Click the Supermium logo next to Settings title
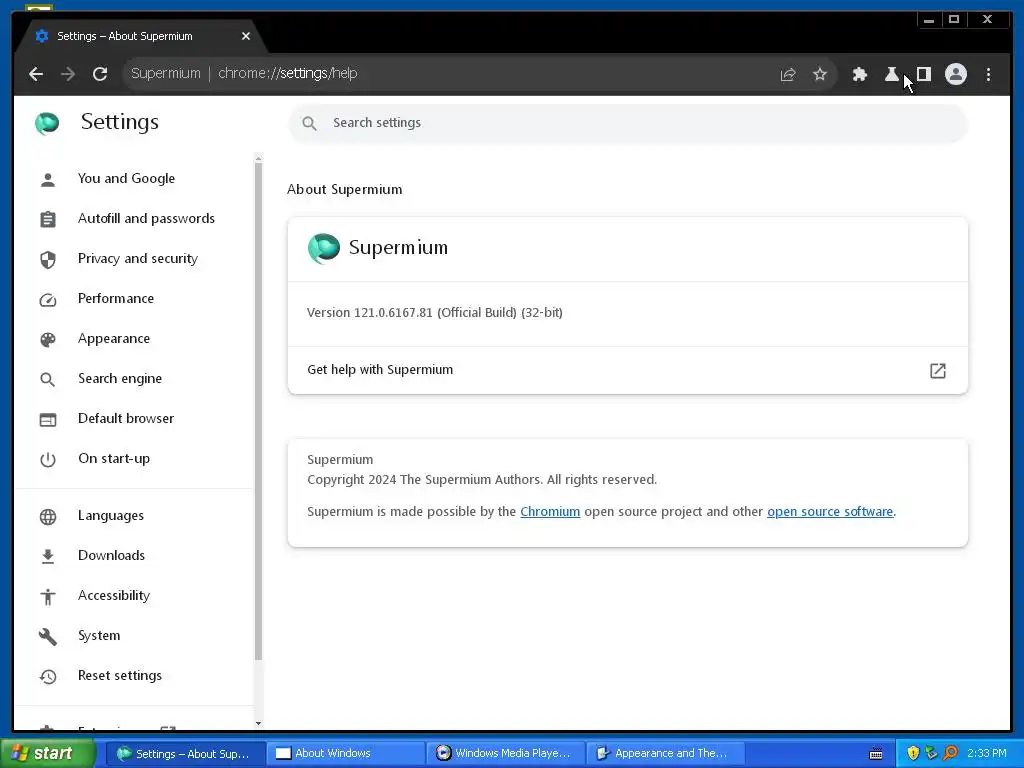 tap(47, 123)
